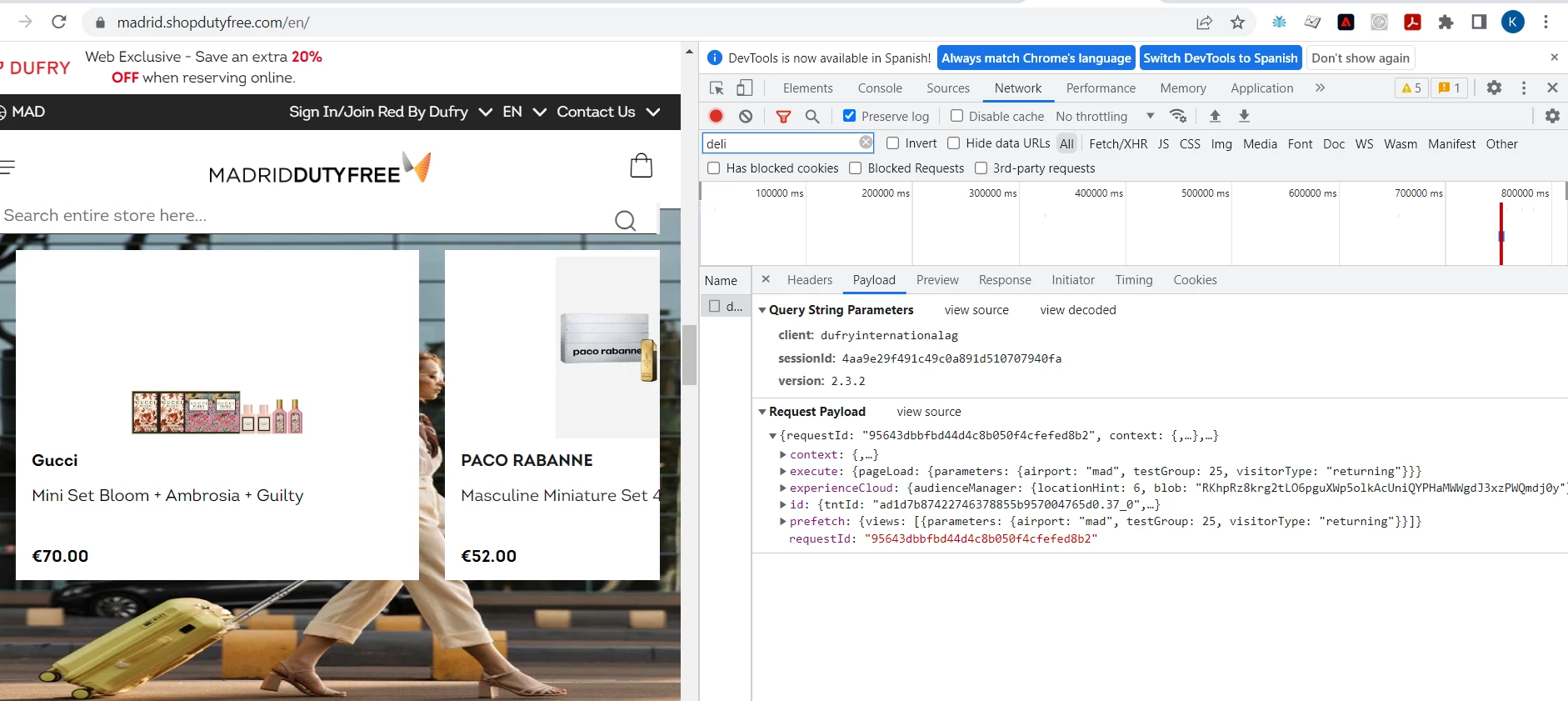
Task: Open DevTools settings gear
Action: (x=1494, y=88)
